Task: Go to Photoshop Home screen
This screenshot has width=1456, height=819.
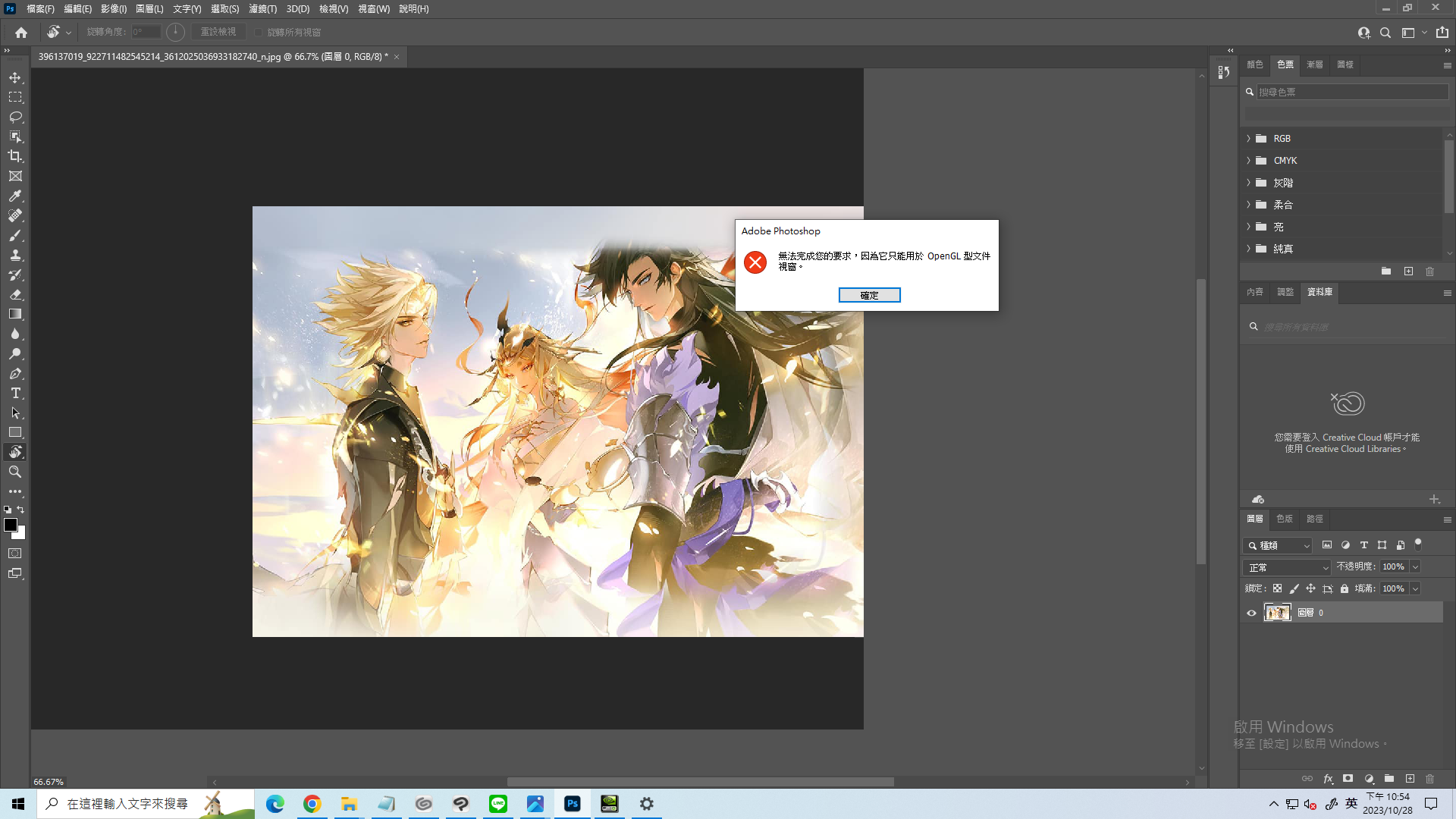Action: (21, 33)
